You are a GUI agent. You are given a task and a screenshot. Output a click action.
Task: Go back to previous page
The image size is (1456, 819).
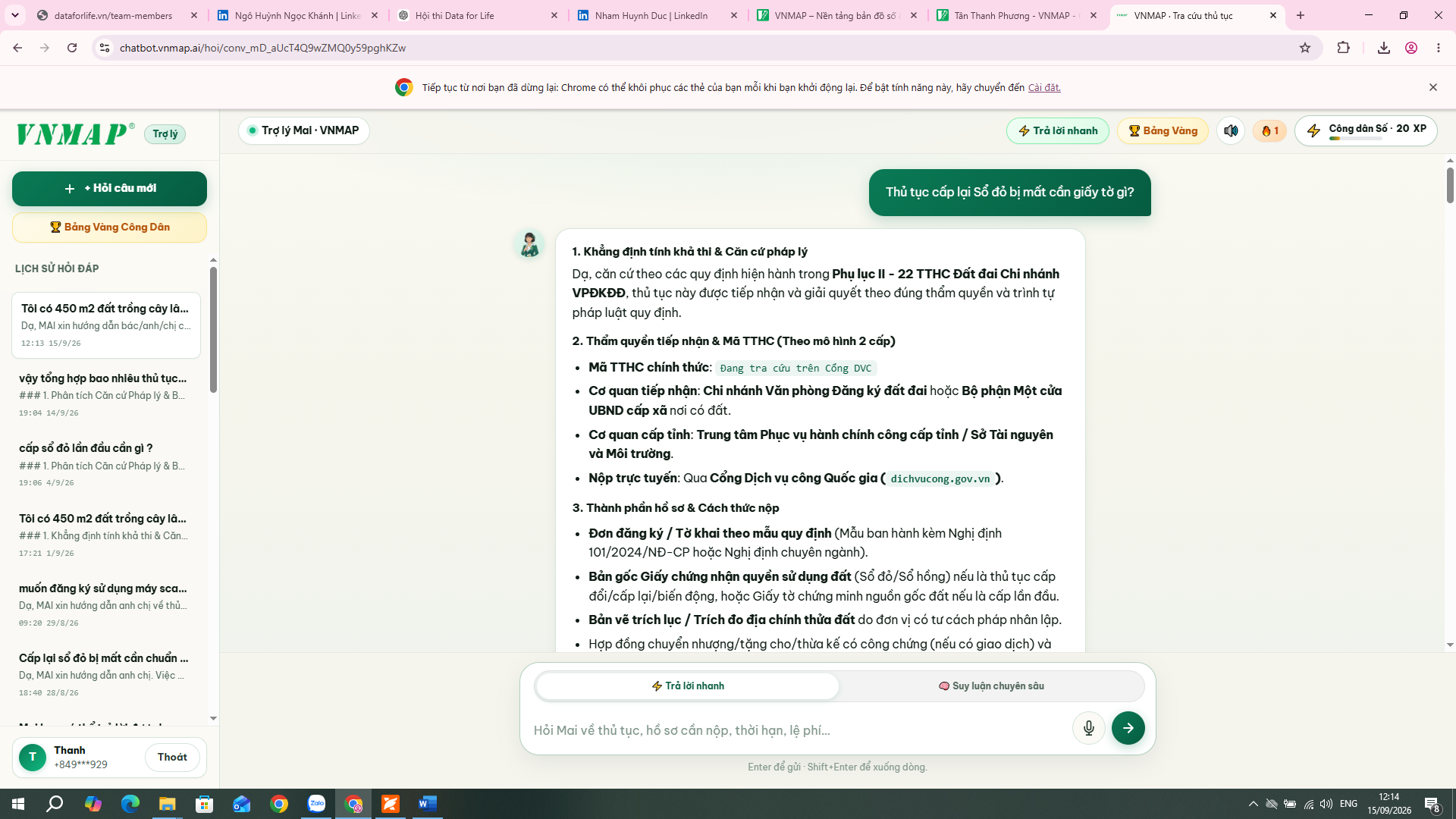click(x=17, y=48)
